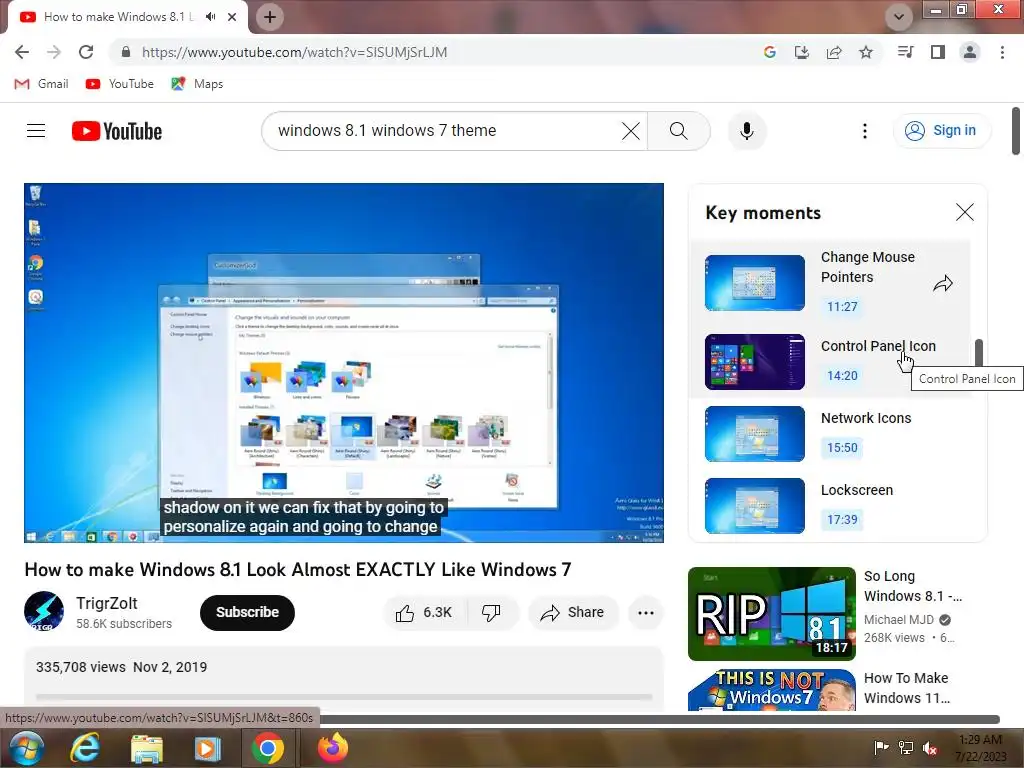
Task: Open the Action Center flag icon
Action: tap(881, 748)
